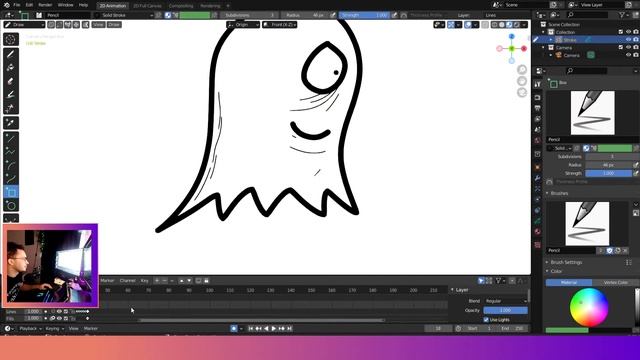Click the Strength slider in top header
Image resolution: width=640 pixels, height=360 pixels.
coord(364,15)
